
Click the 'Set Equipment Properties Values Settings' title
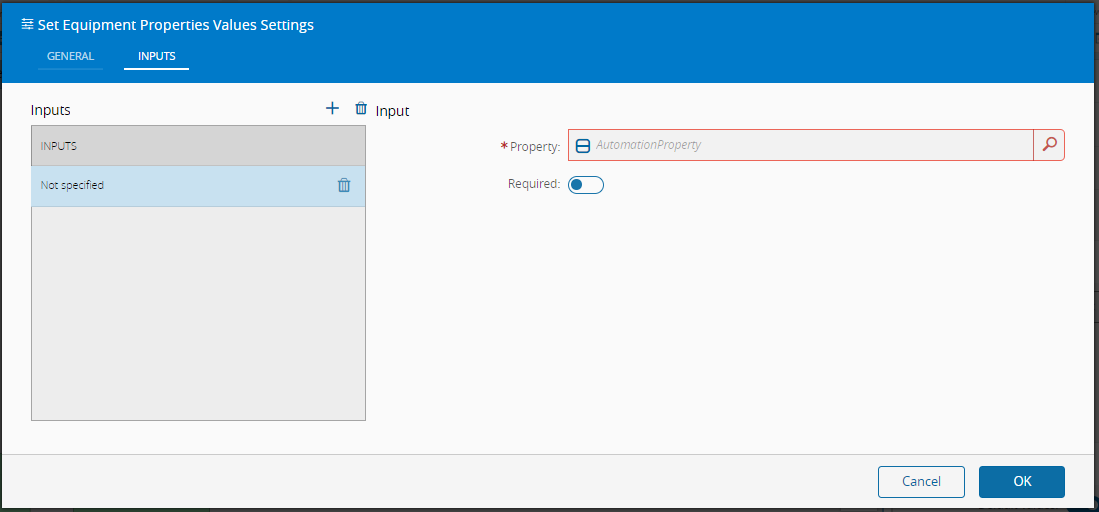pos(175,25)
